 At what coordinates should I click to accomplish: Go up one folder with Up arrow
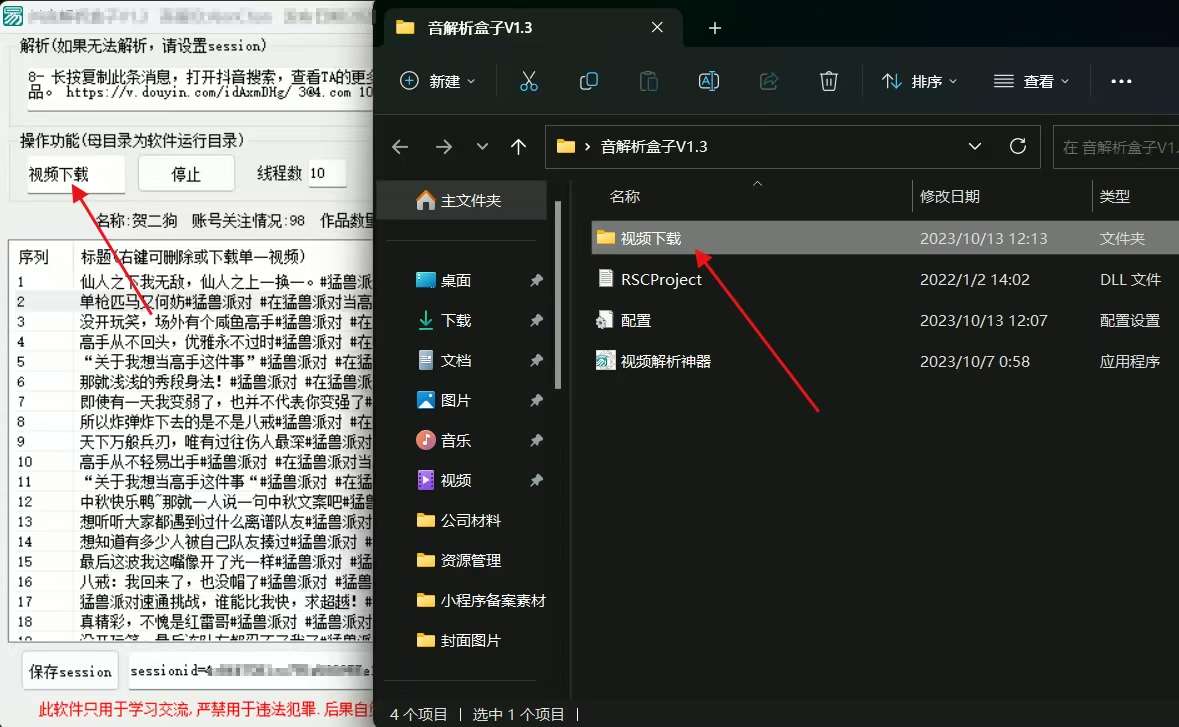pyautogui.click(x=518, y=147)
